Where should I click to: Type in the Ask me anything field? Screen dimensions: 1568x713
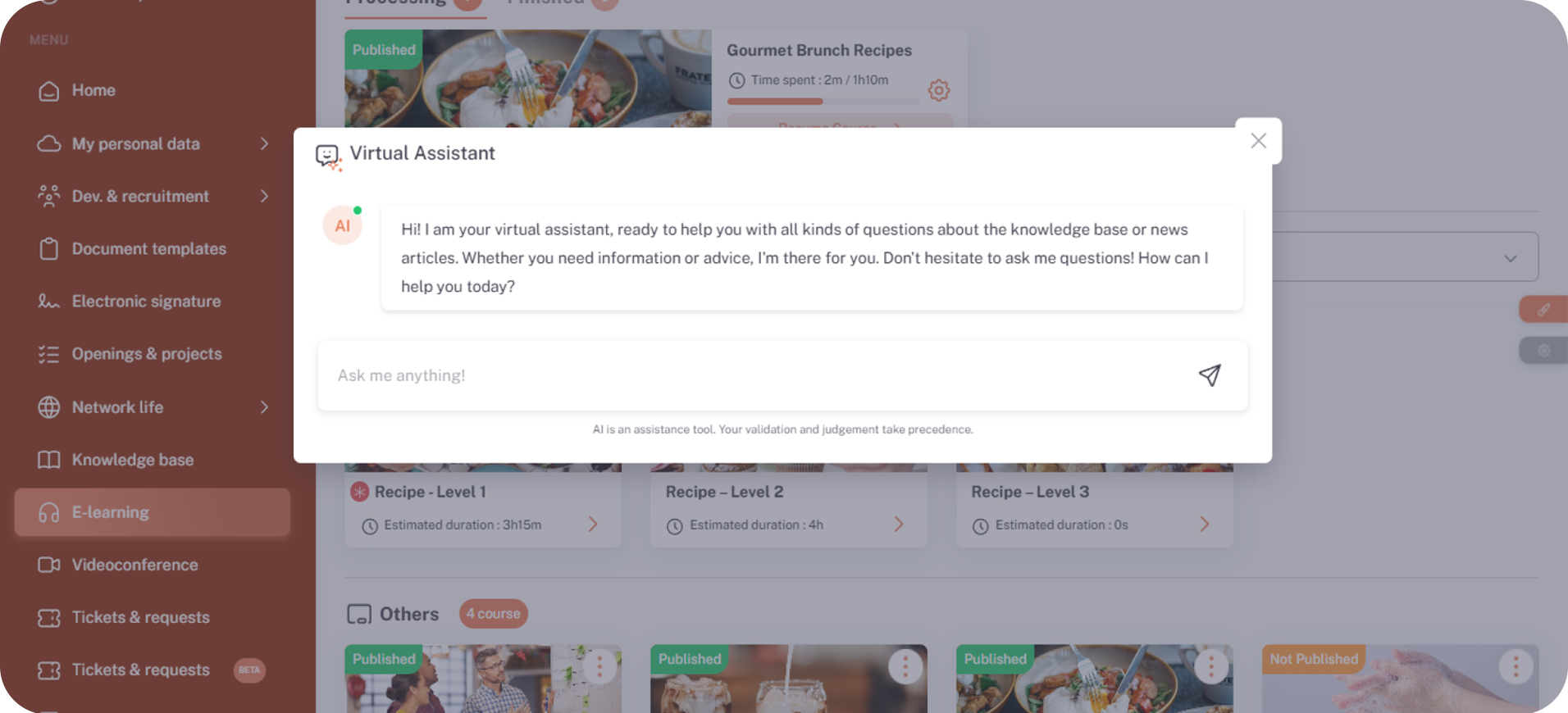tap(754, 375)
